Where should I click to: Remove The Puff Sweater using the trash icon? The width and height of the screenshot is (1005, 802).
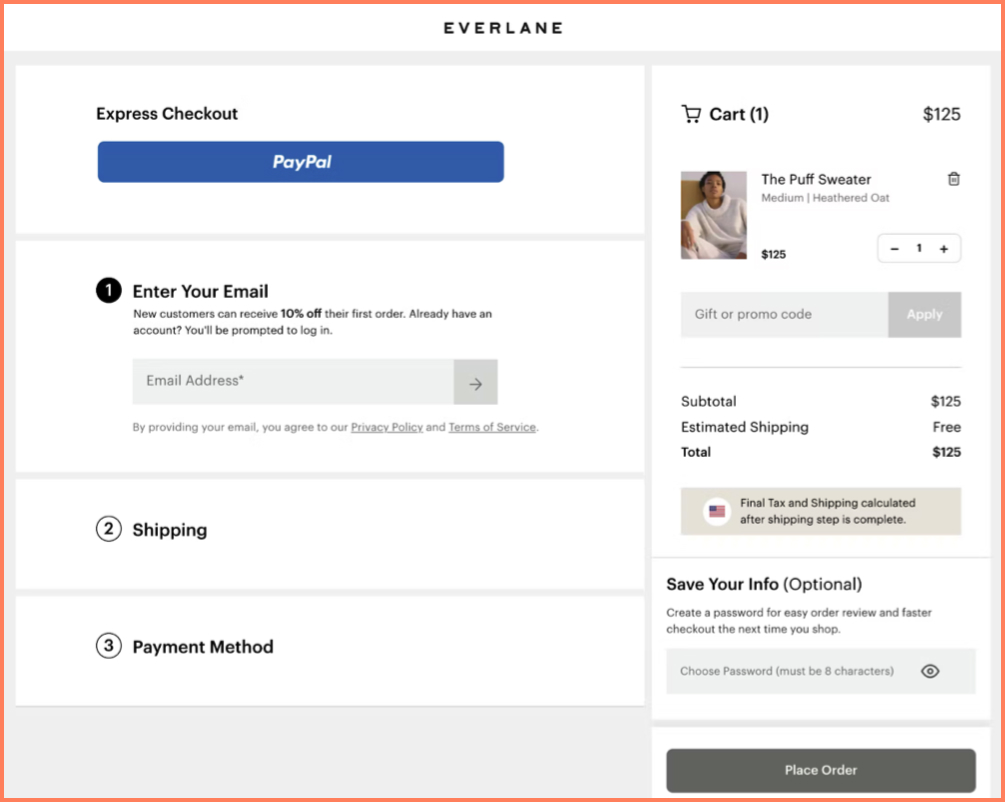[x=953, y=180]
